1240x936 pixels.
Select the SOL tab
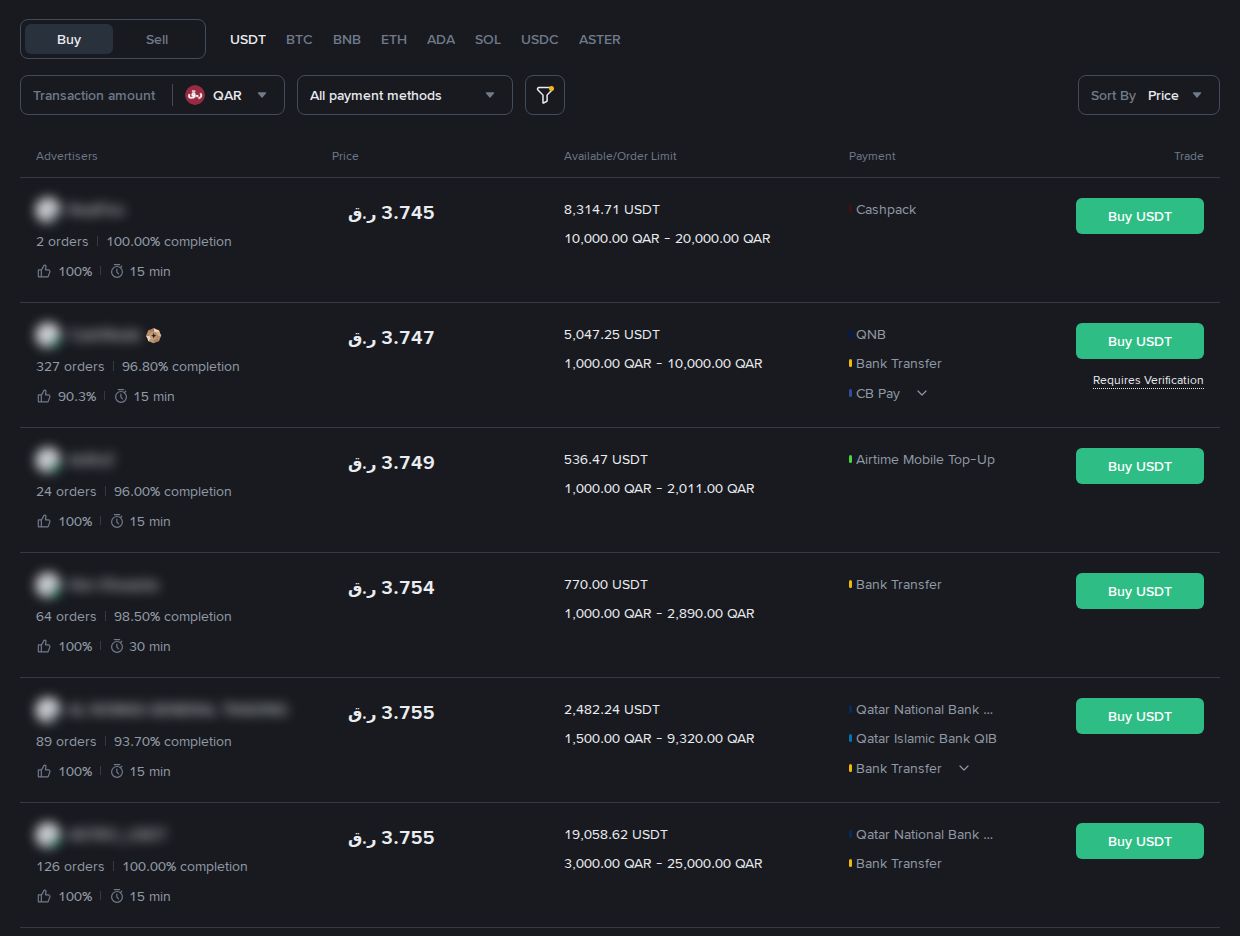[488, 39]
